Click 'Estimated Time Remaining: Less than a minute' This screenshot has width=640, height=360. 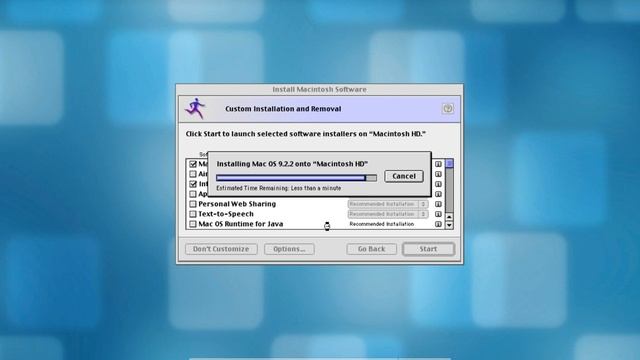(279, 188)
